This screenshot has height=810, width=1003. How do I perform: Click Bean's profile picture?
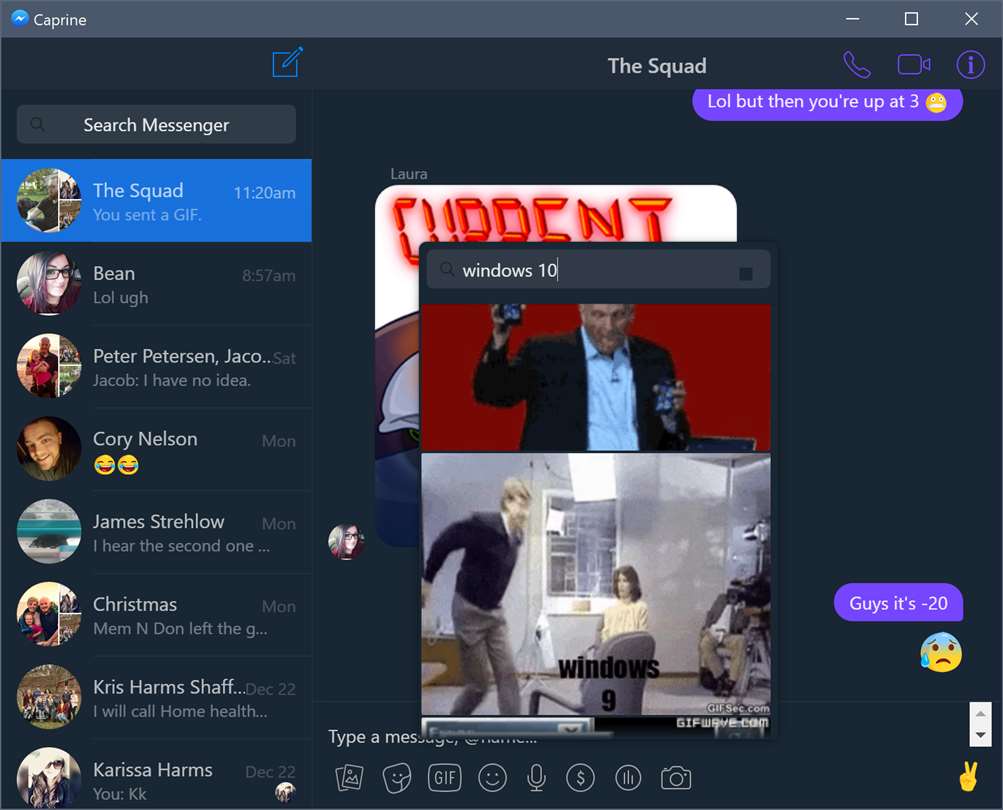49,283
